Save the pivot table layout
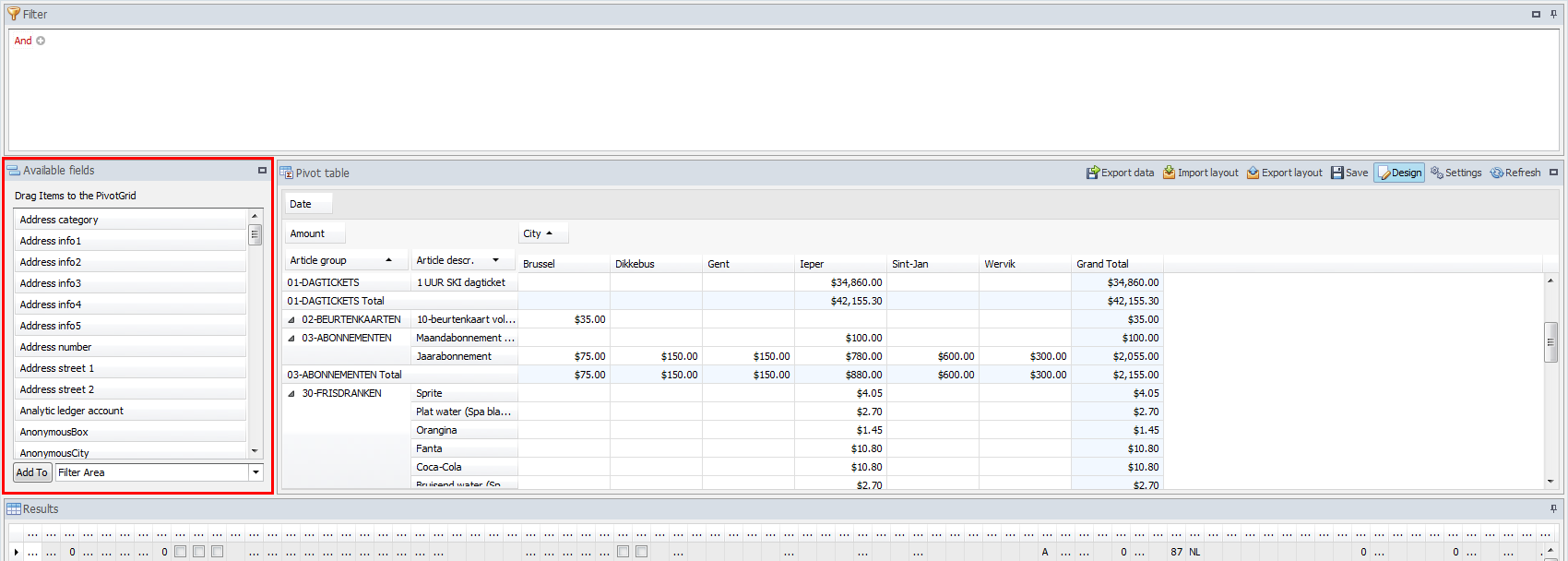The width and height of the screenshot is (1568, 561). pos(1349,173)
